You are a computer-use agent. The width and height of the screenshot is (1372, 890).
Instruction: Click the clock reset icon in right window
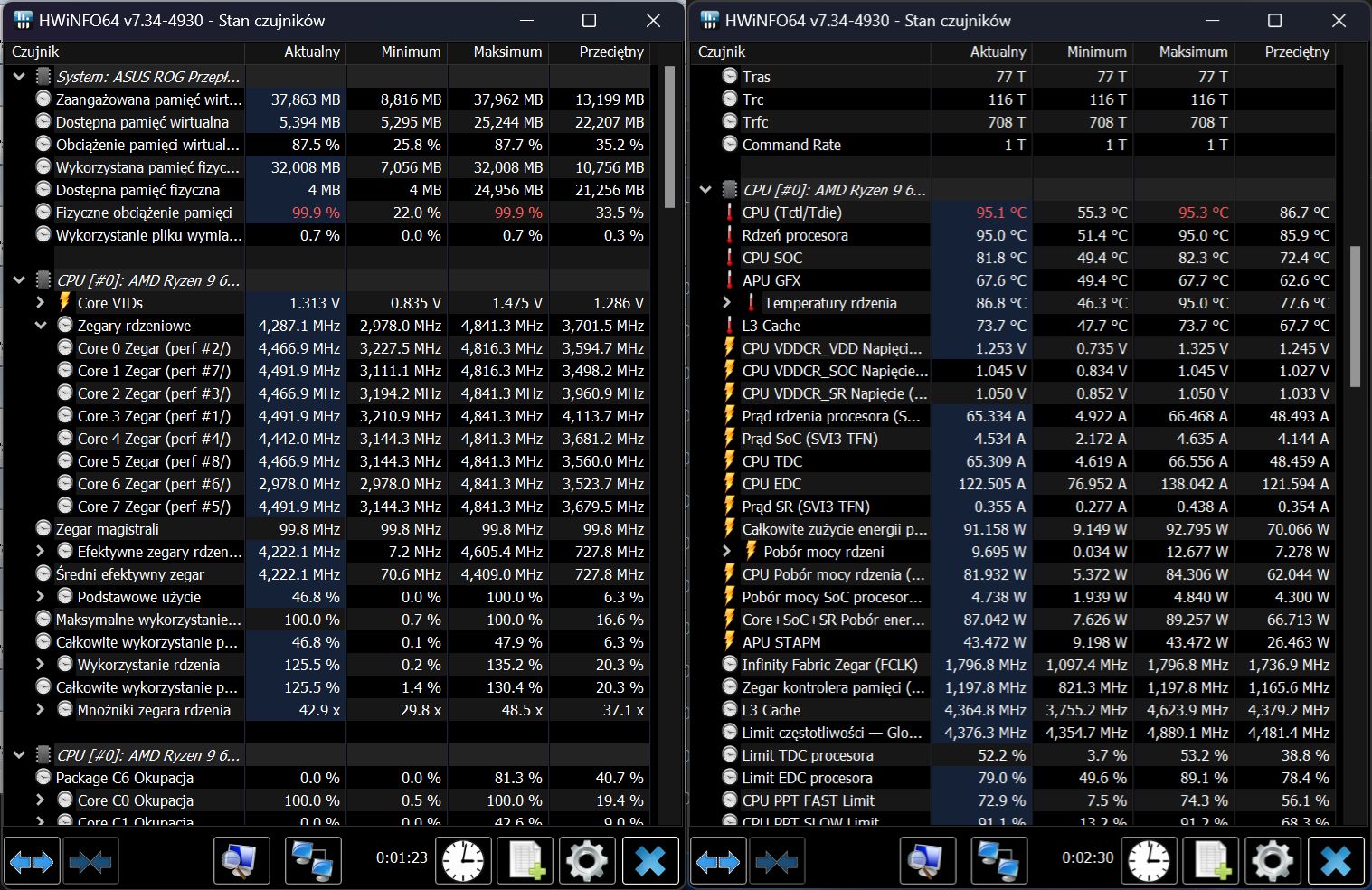click(x=1150, y=861)
